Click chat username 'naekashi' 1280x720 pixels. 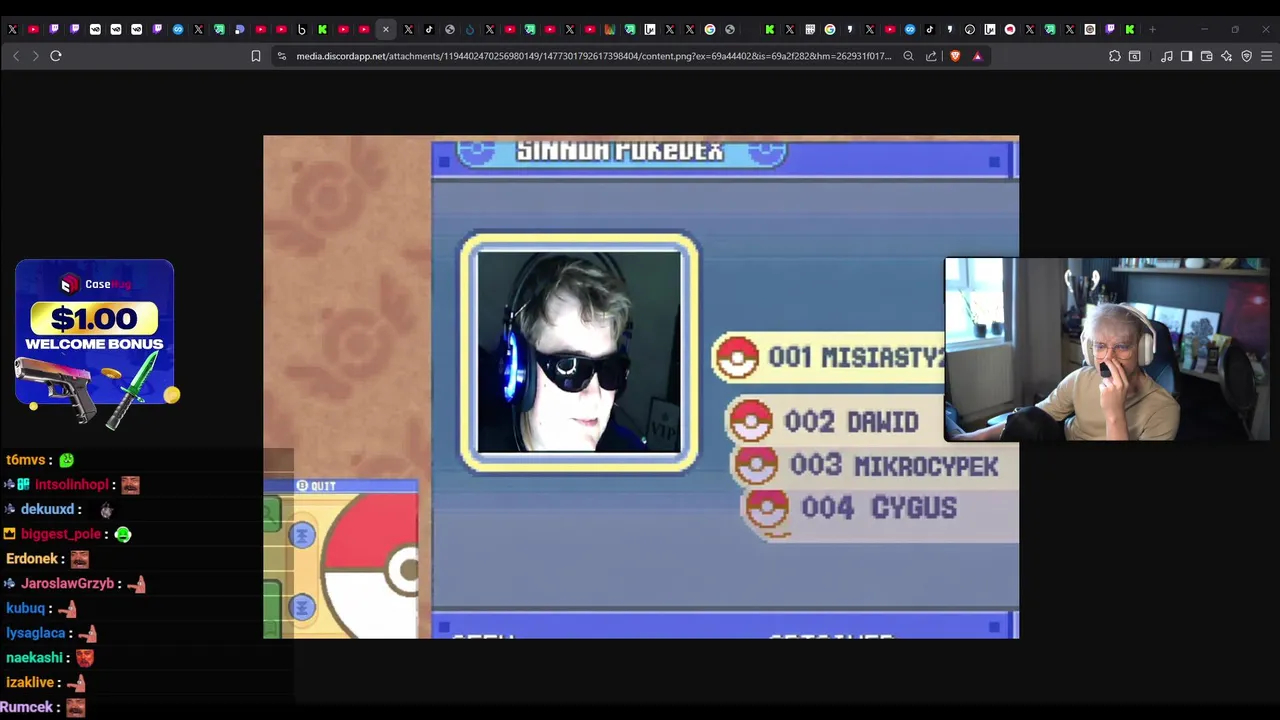(35, 658)
